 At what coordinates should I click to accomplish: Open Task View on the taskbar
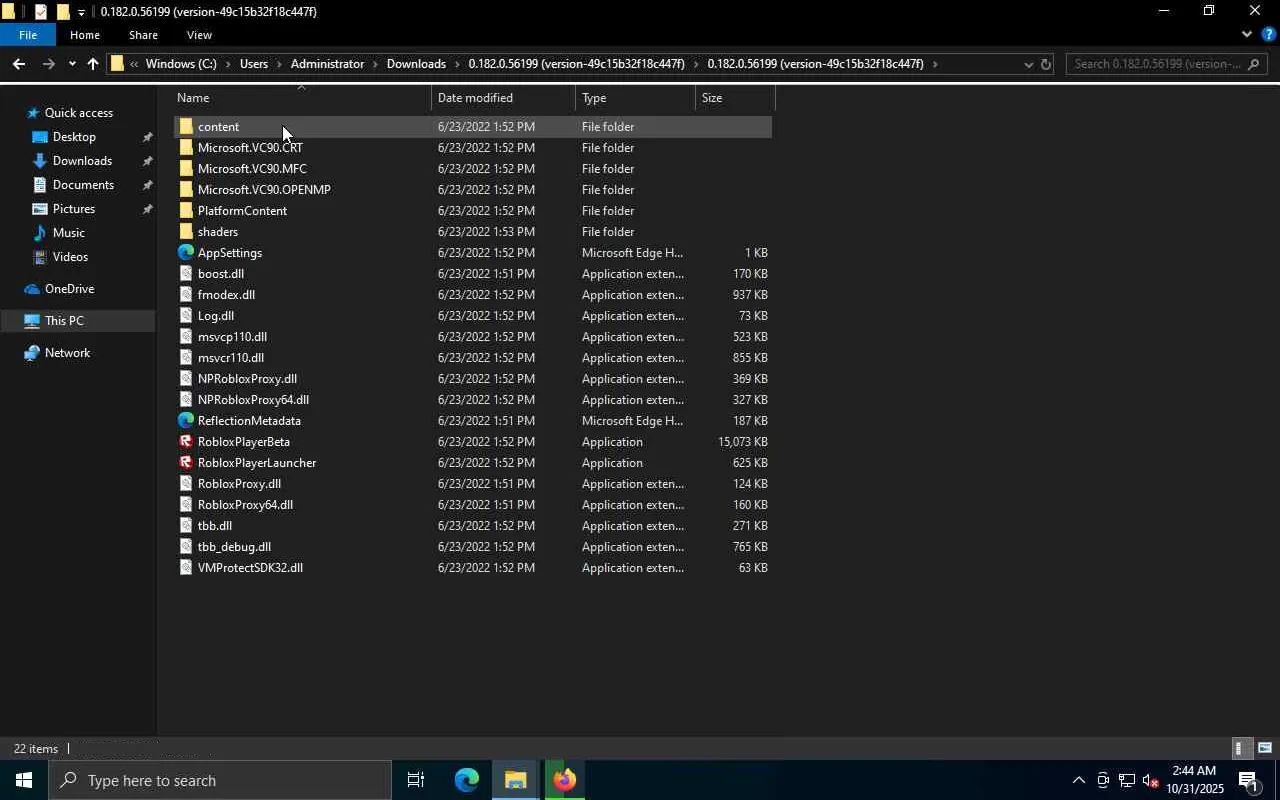pyautogui.click(x=416, y=780)
